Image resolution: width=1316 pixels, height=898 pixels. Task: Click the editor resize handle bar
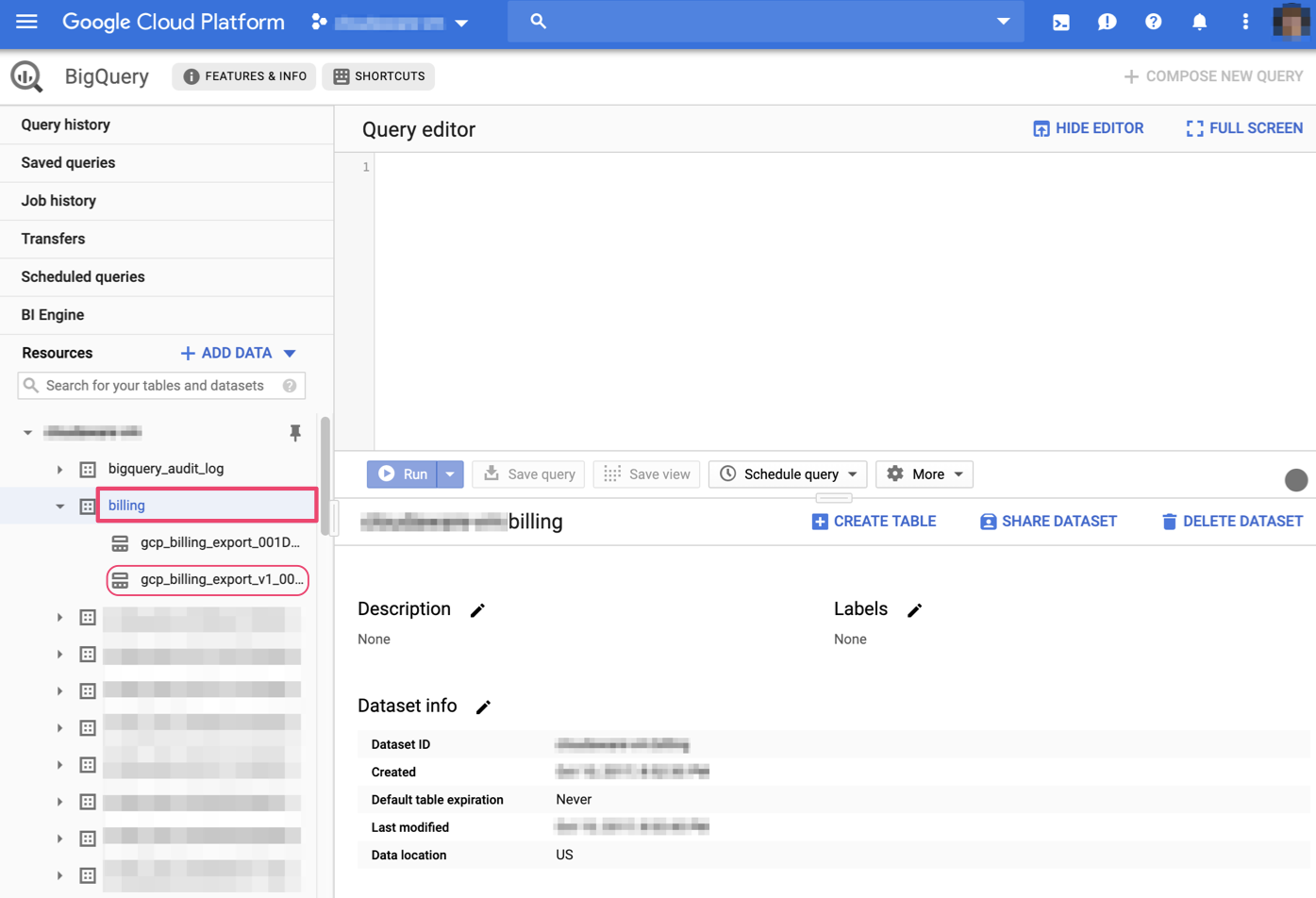click(x=834, y=498)
